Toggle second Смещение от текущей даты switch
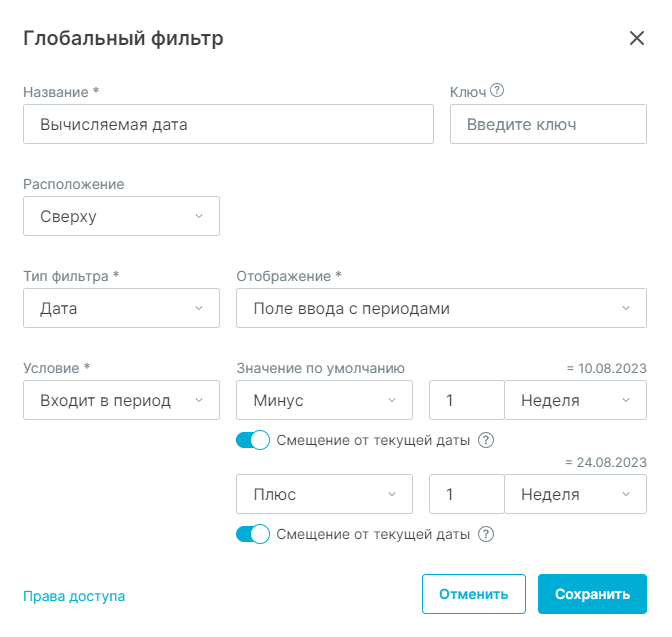Viewport: 672px width, 637px height. [253, 534]
